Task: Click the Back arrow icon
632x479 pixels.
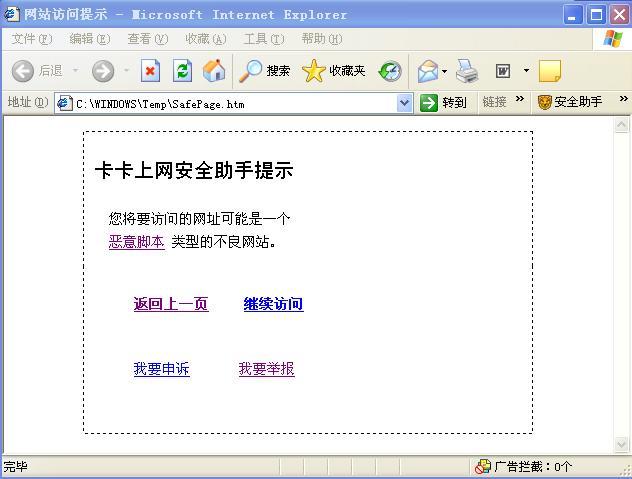Action: (x=23, y=71)
